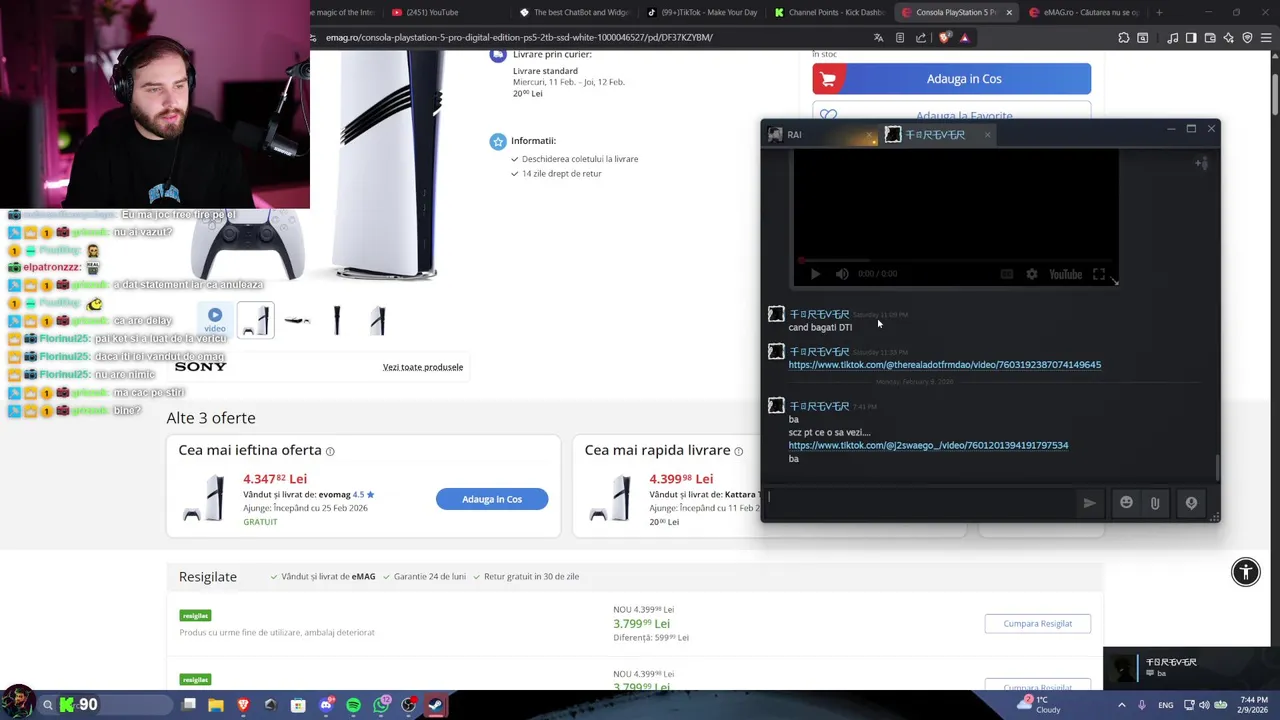The height and width of the screenshot is (720, 1280).
Task: Show info for Cea mai ieftina oferta
Action: click(x=330, y=451)
